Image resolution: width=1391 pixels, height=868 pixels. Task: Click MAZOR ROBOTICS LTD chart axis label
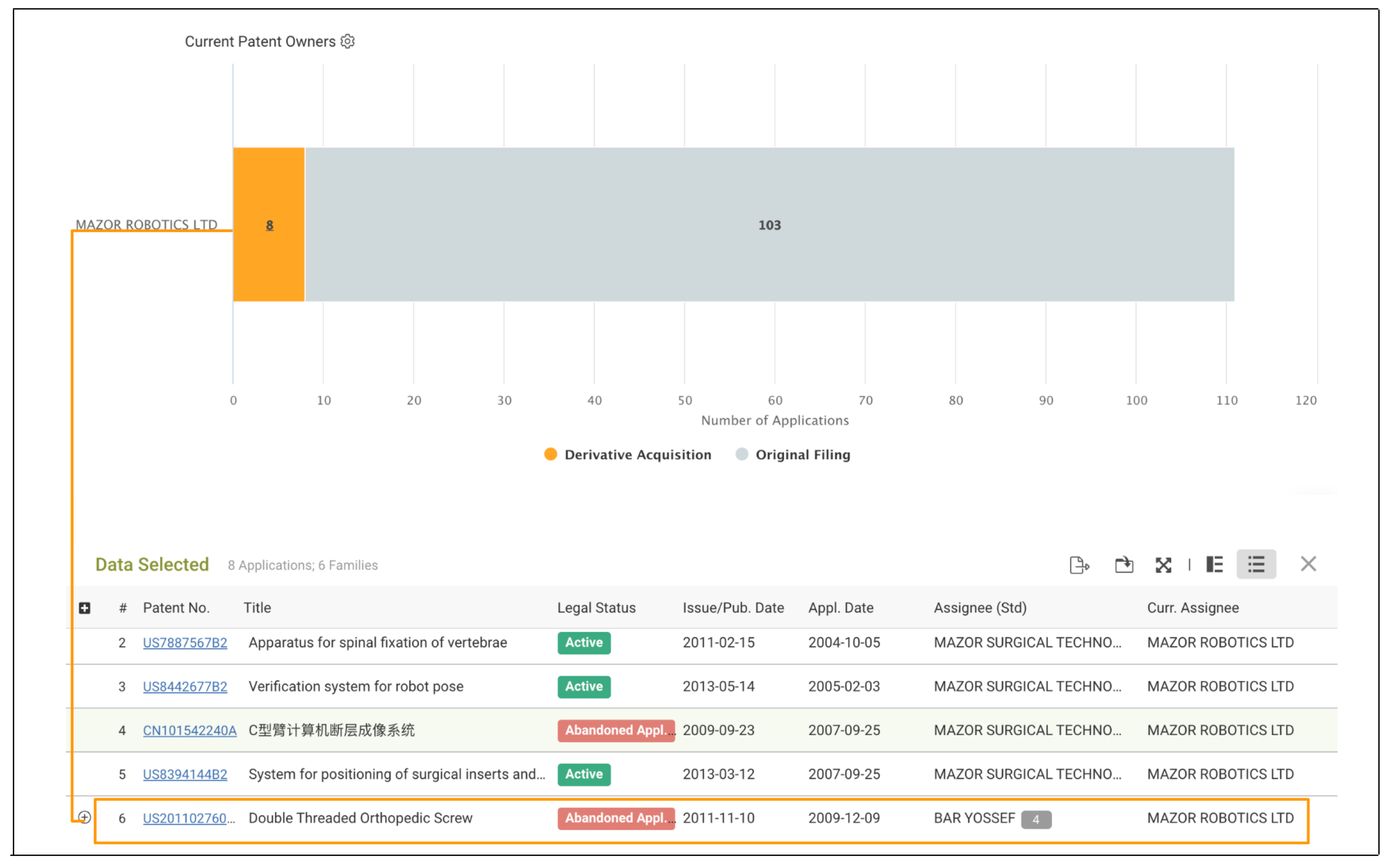(146, 224)
